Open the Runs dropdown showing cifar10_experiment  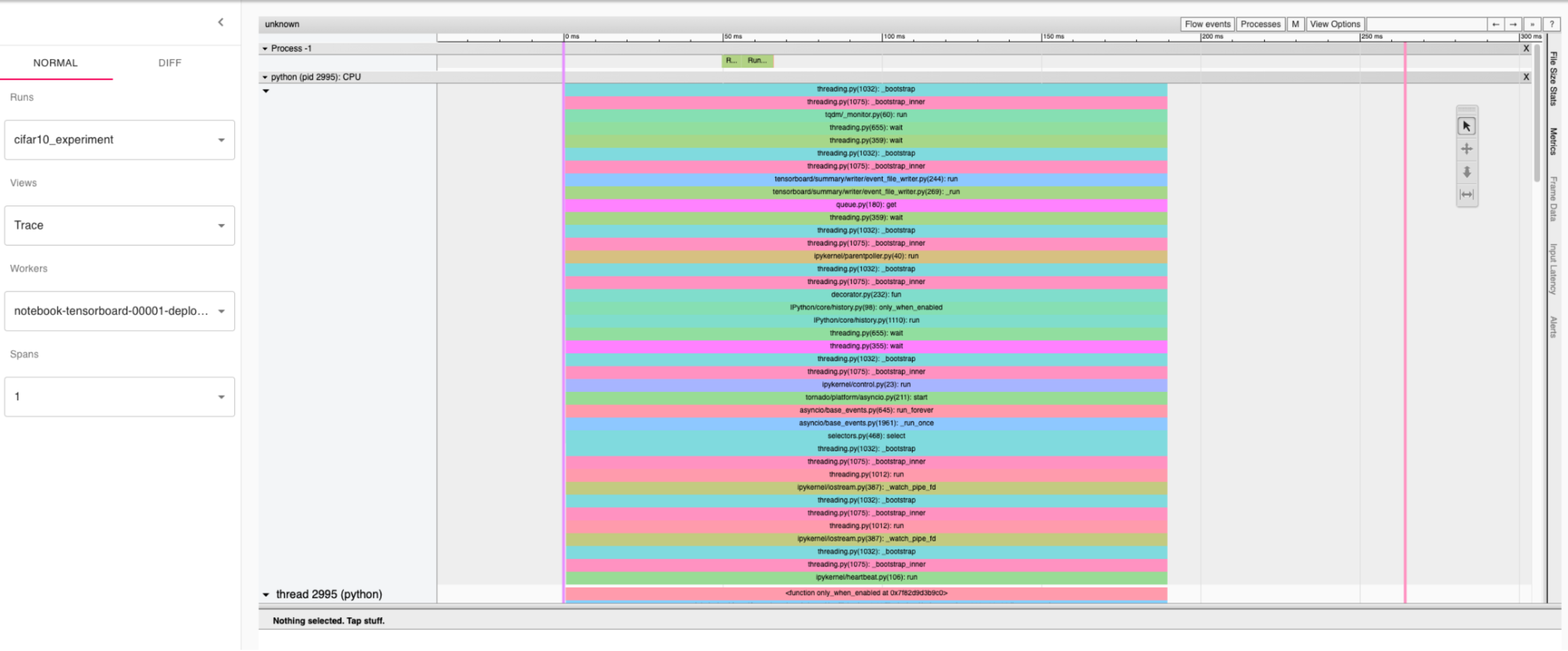pos(120,140)
